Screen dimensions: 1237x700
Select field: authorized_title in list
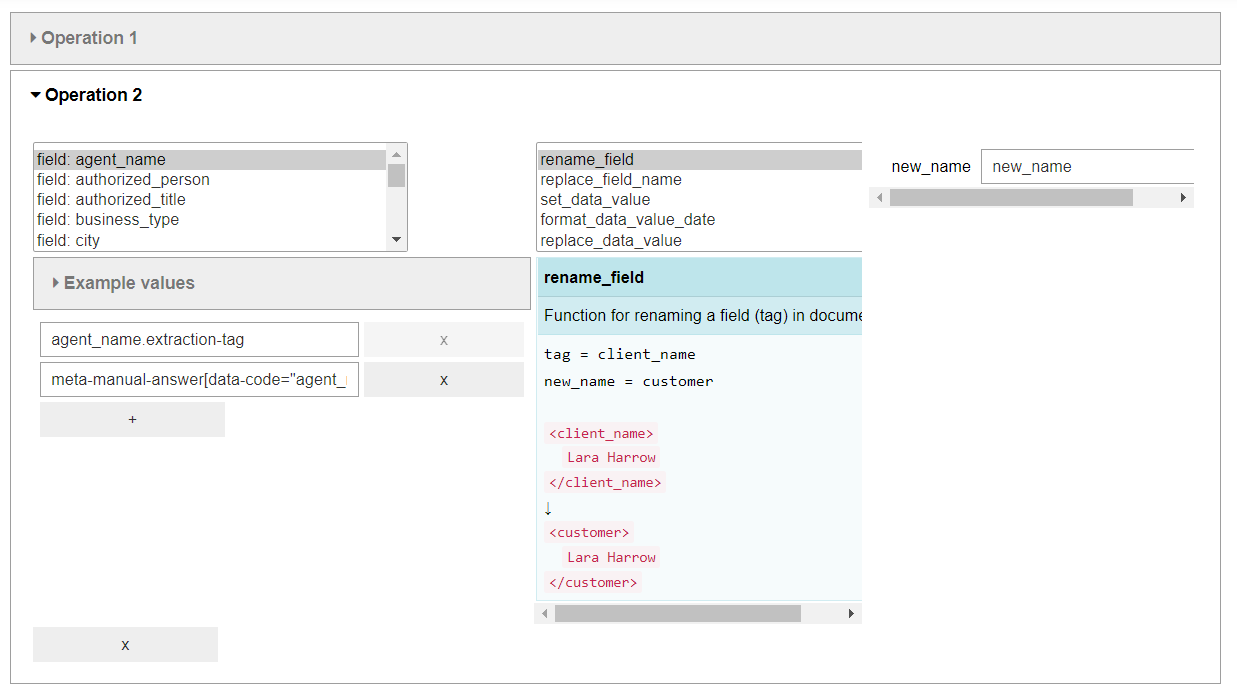pyautogui.click(x=210, y=199)
